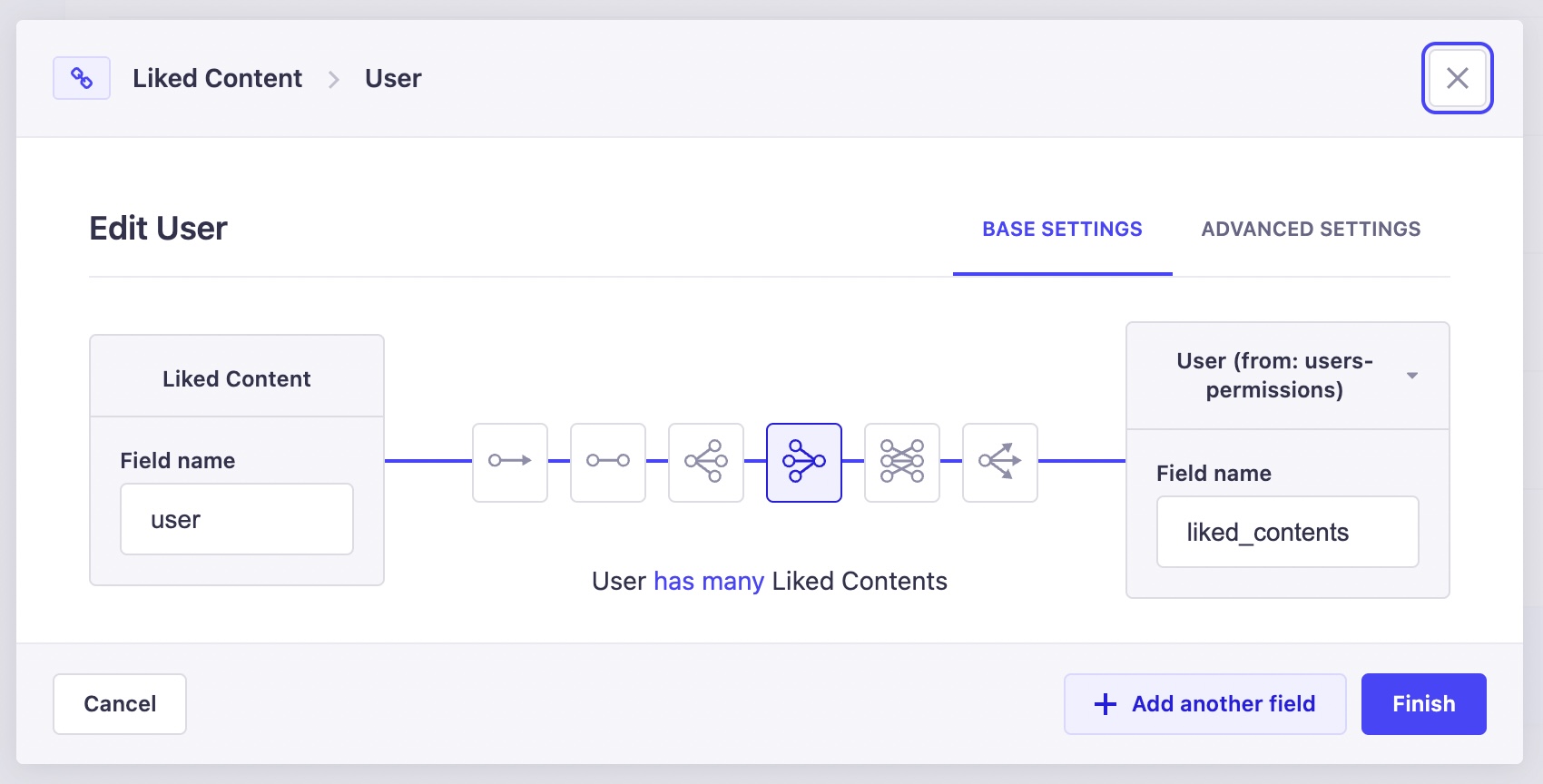Viewport: 1543px width, 784px height.
Task: Cancel editing the User field
Action: (119, 703)
